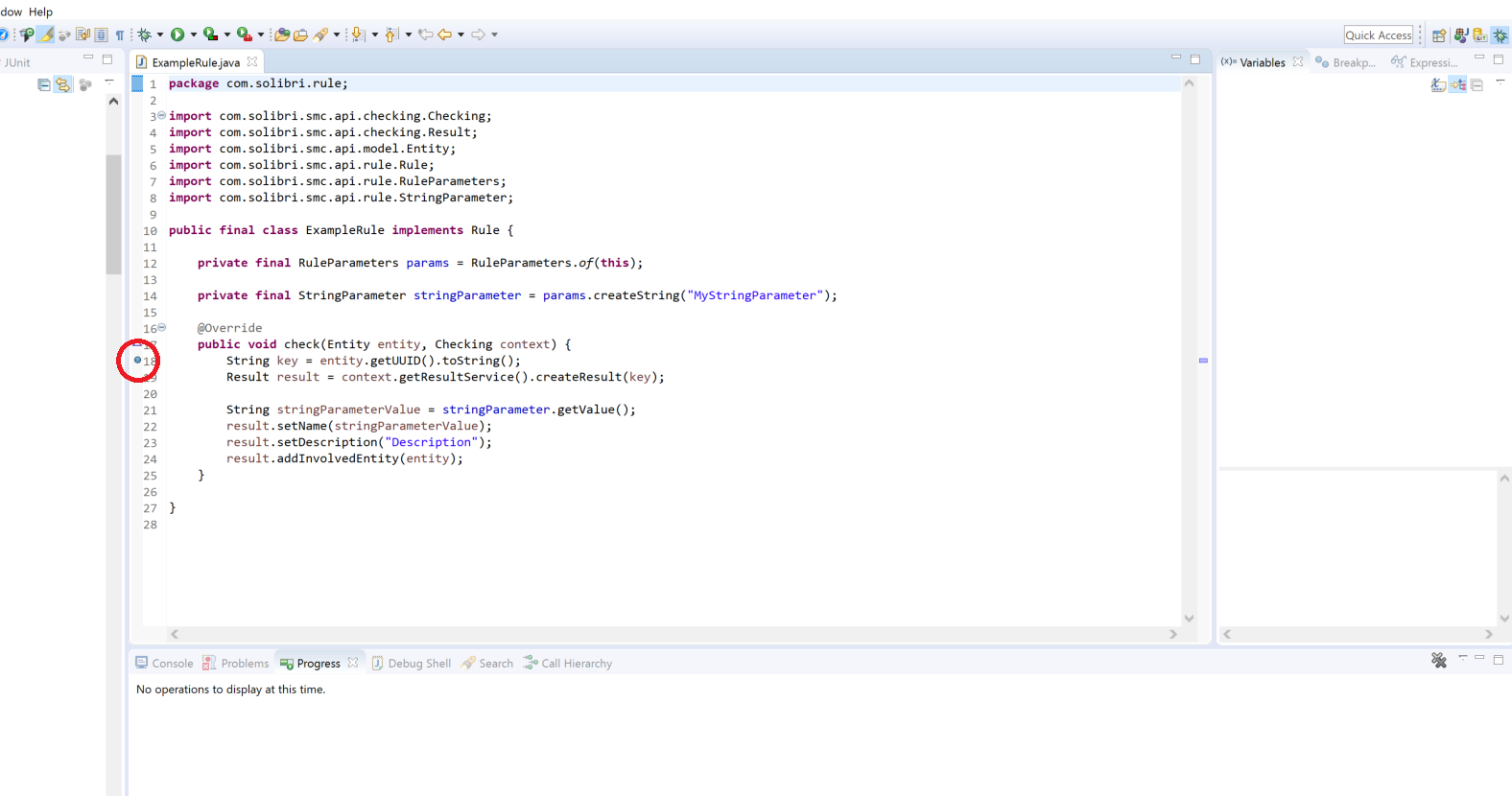Click the Quick Access search field
This screenshot has width=1512, height=796.
pyautogui.click(x=1378, y=35)
